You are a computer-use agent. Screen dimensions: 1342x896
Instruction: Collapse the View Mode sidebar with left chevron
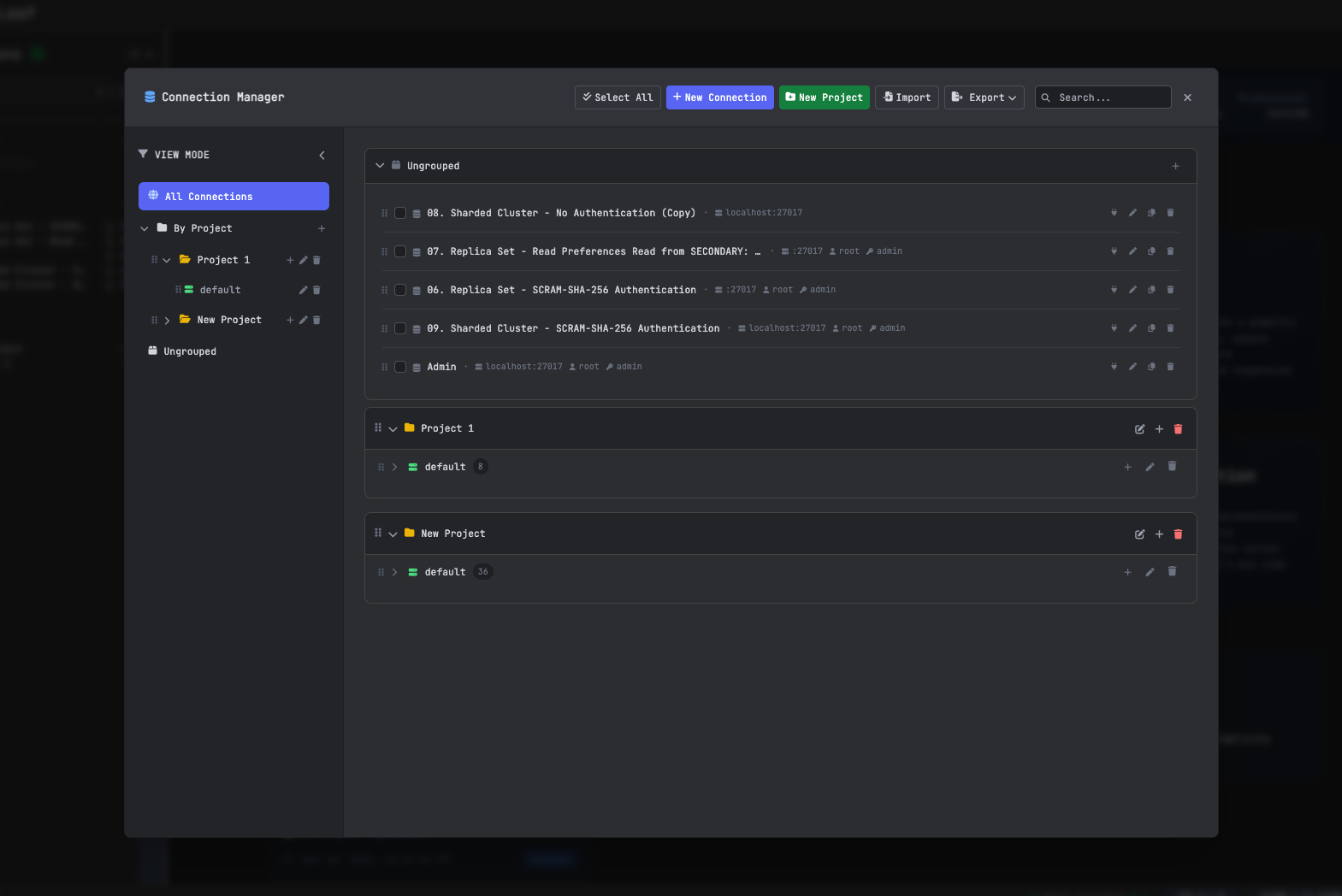click(x=322, y=156)
